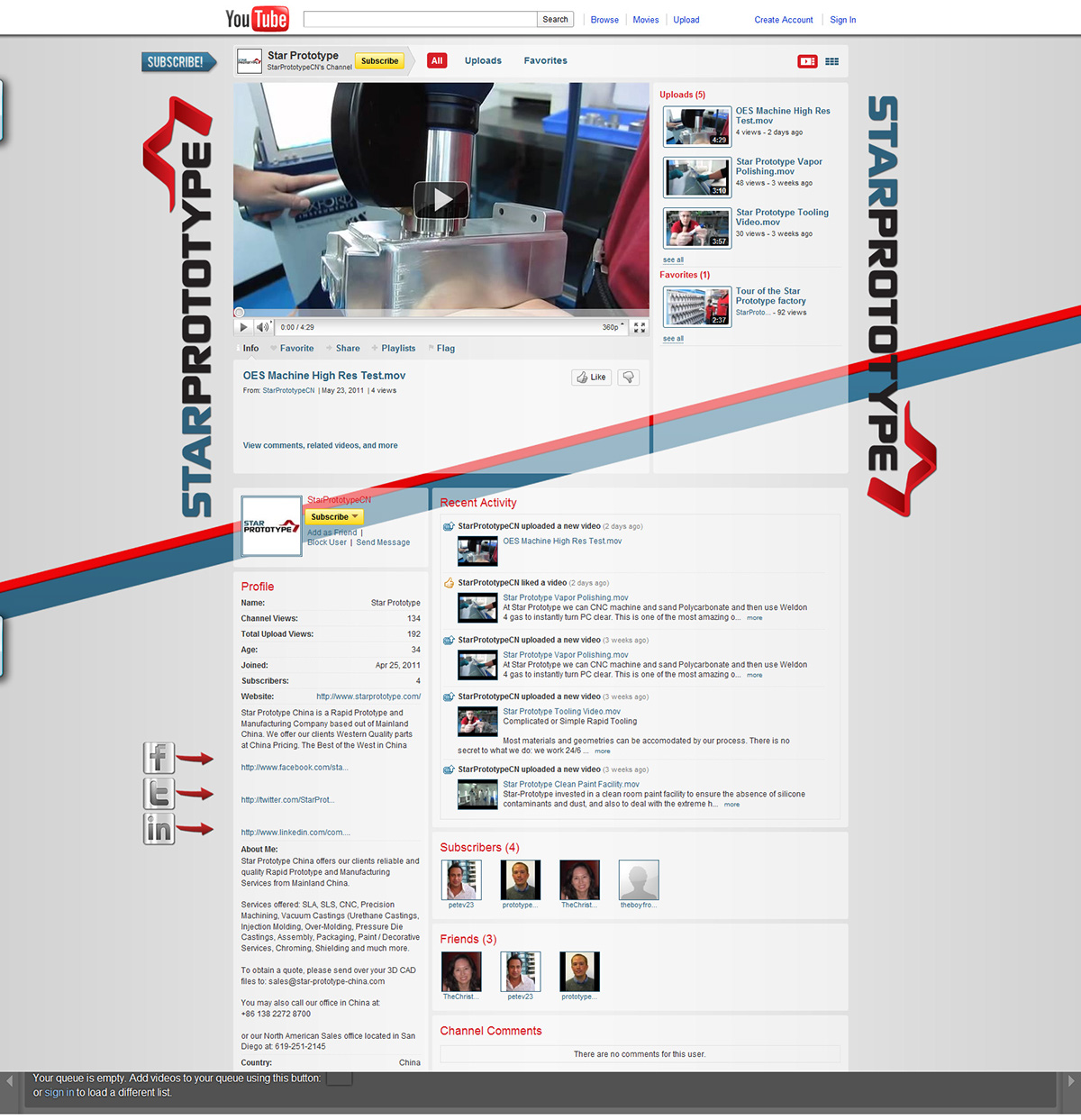The width and height of the screenshot is (1081, 1120).
Task: Click Block User link
Action: pyautogui.click(x=327, y=543)
